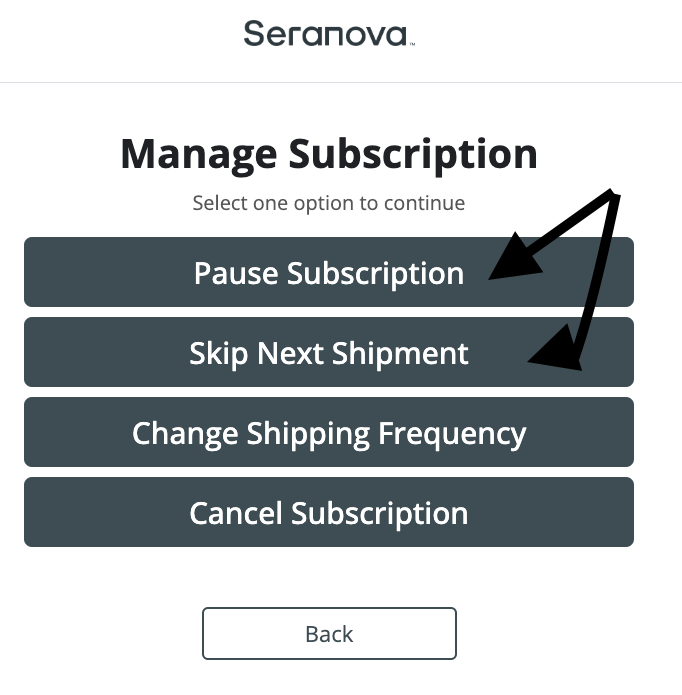Click the Seranova logo

coord(326,33)
